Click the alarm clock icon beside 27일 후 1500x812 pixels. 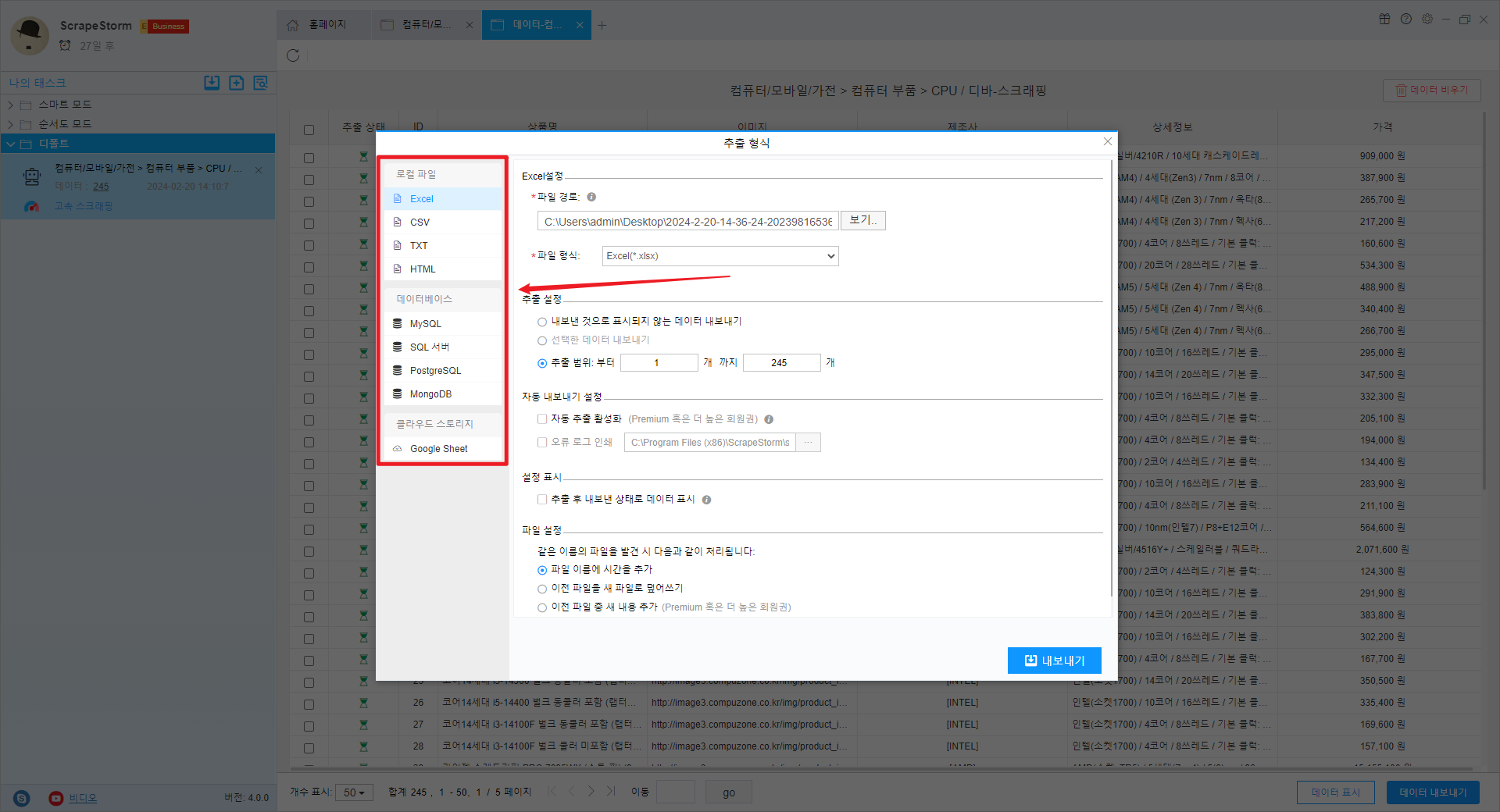[65, 45]
